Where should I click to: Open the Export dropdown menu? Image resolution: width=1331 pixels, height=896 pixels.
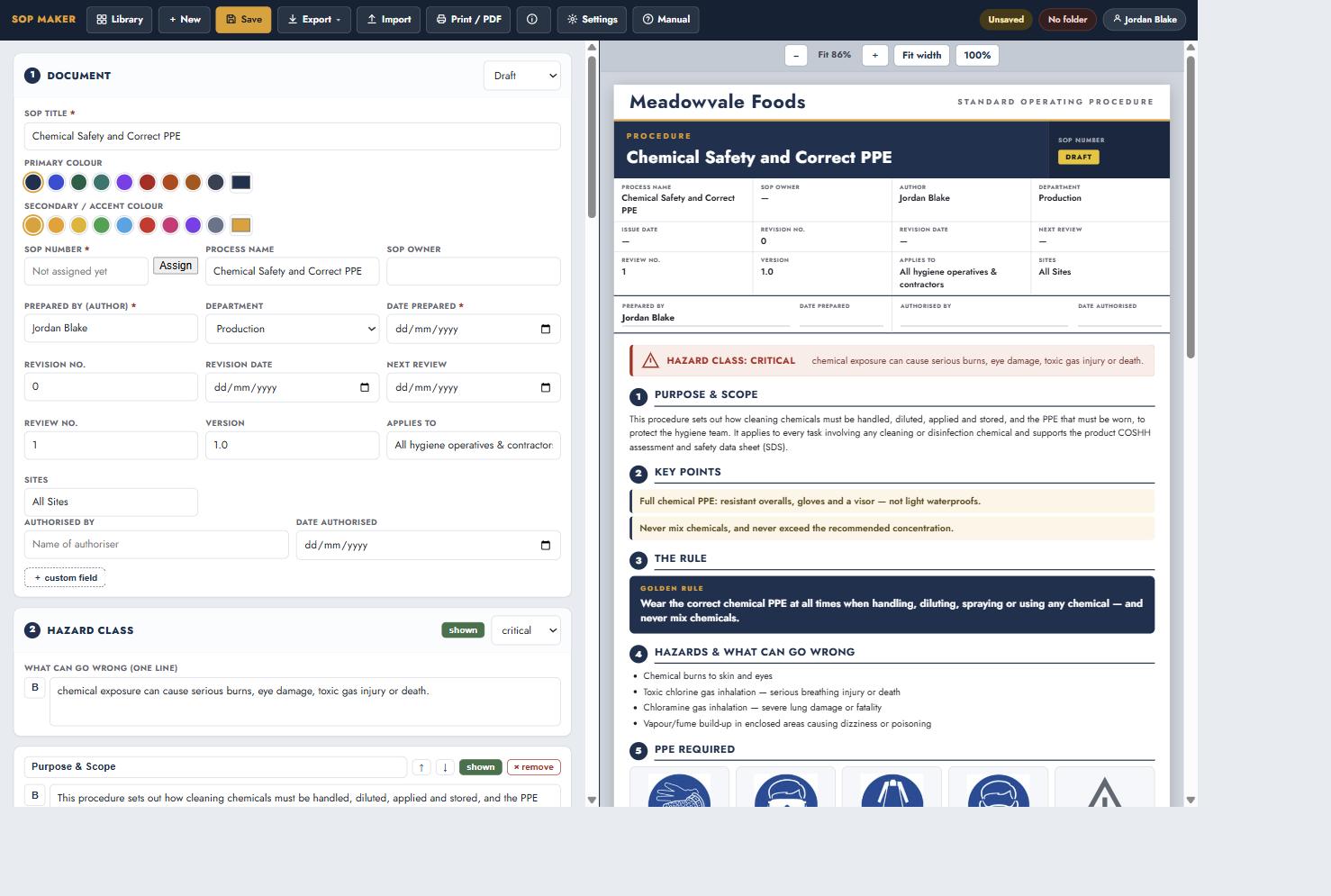tap(314, 19)
